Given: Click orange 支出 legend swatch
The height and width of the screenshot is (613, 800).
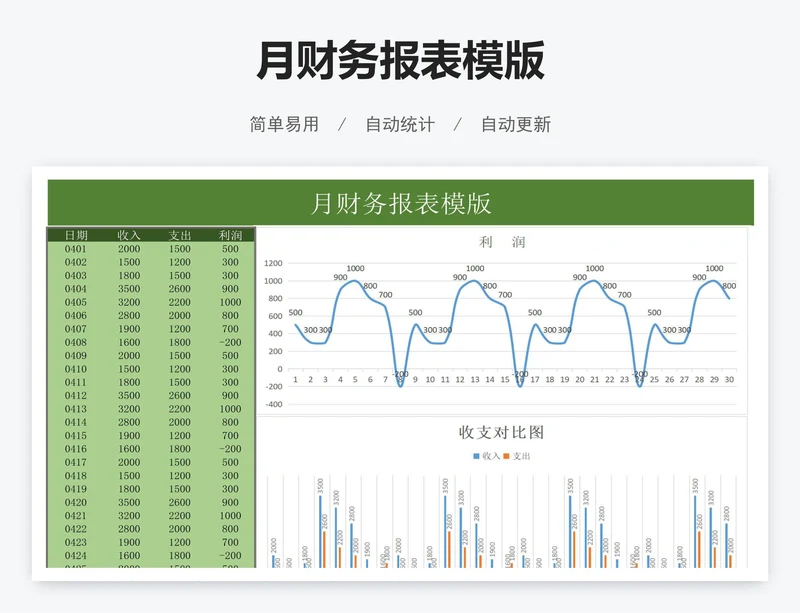Looking at the screenshot, I should (506, 456).
